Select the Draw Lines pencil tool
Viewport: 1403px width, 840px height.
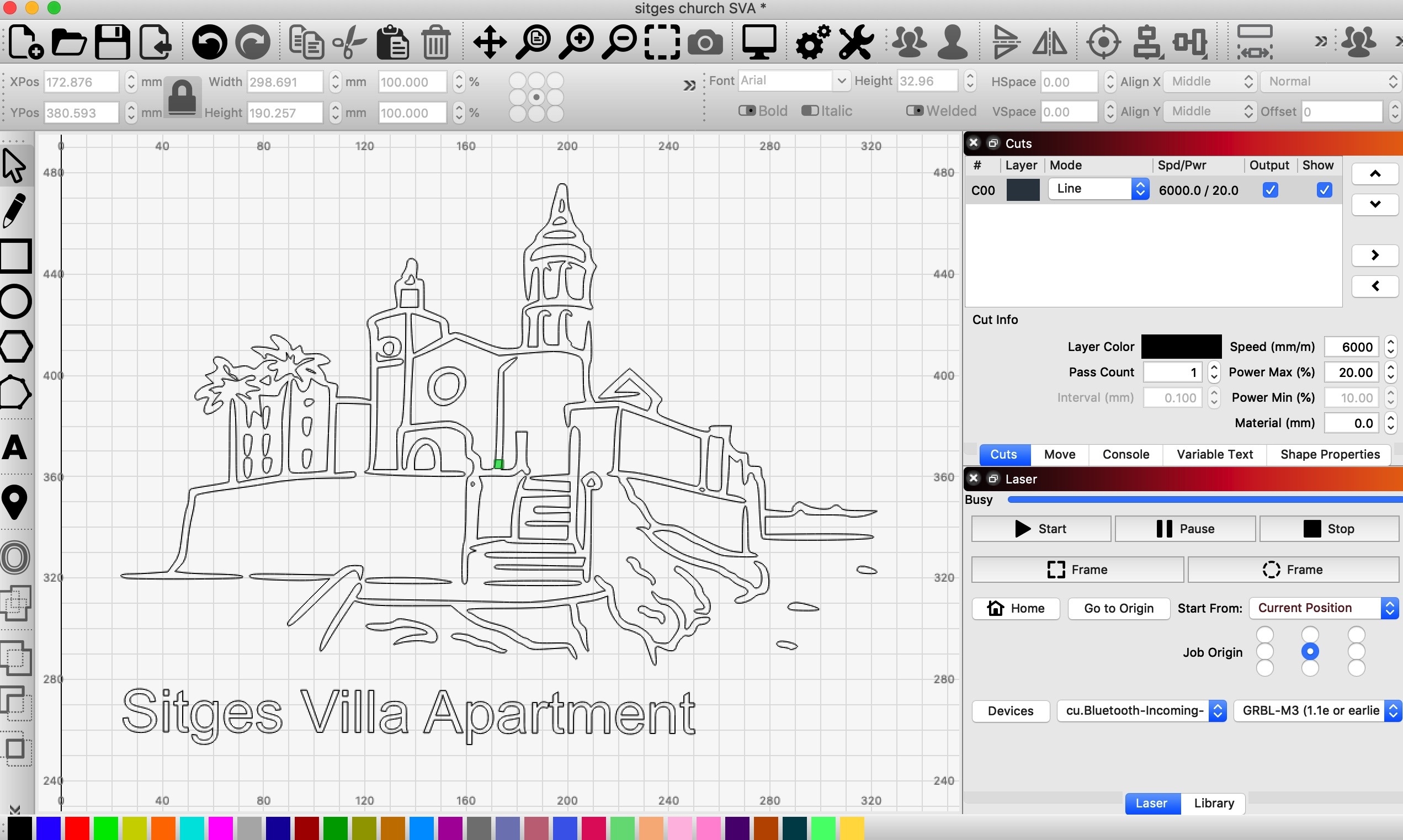[x=15, y=210]
